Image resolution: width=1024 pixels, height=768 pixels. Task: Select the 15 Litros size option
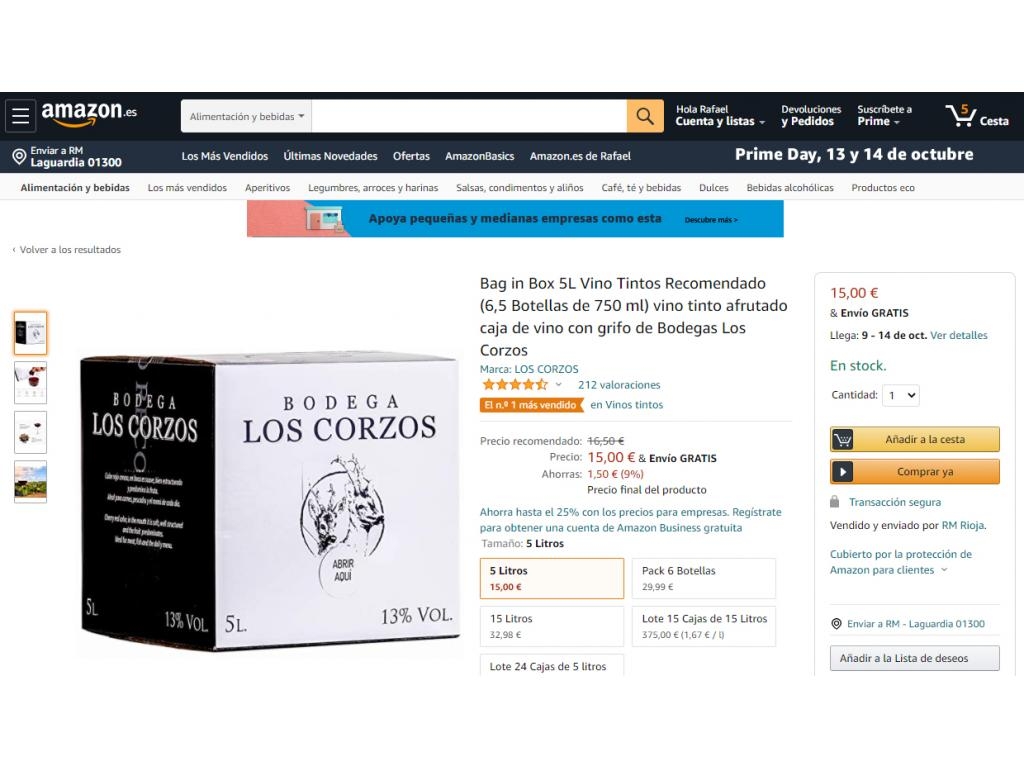click(x=552, y=626)
